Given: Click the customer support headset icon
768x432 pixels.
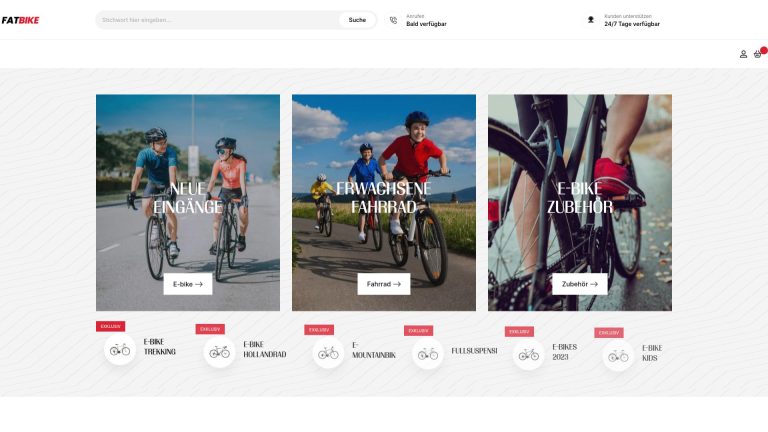Looking at the screenshot, I should pos(591,20).
